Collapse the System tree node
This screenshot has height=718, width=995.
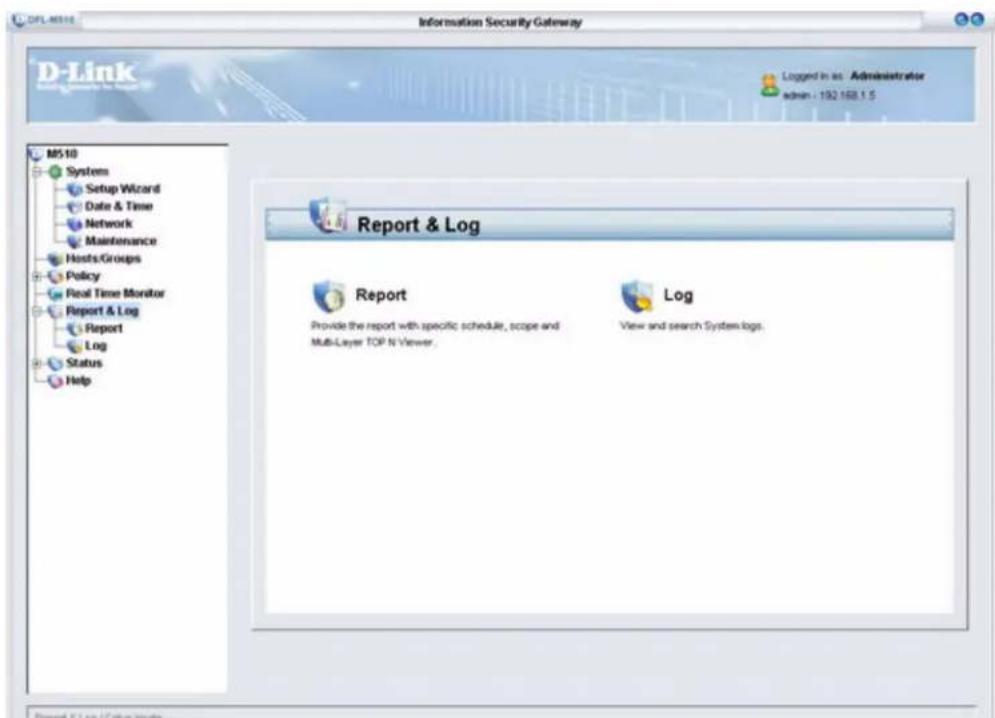tap(37, 172)
